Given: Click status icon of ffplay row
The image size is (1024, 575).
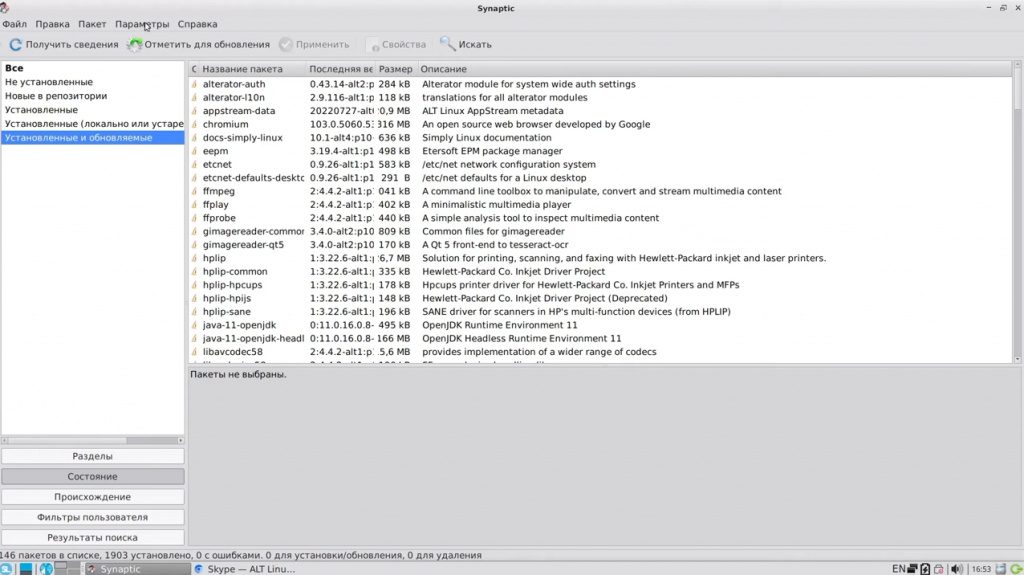Looking at the screenshot, I should point(194,205).
